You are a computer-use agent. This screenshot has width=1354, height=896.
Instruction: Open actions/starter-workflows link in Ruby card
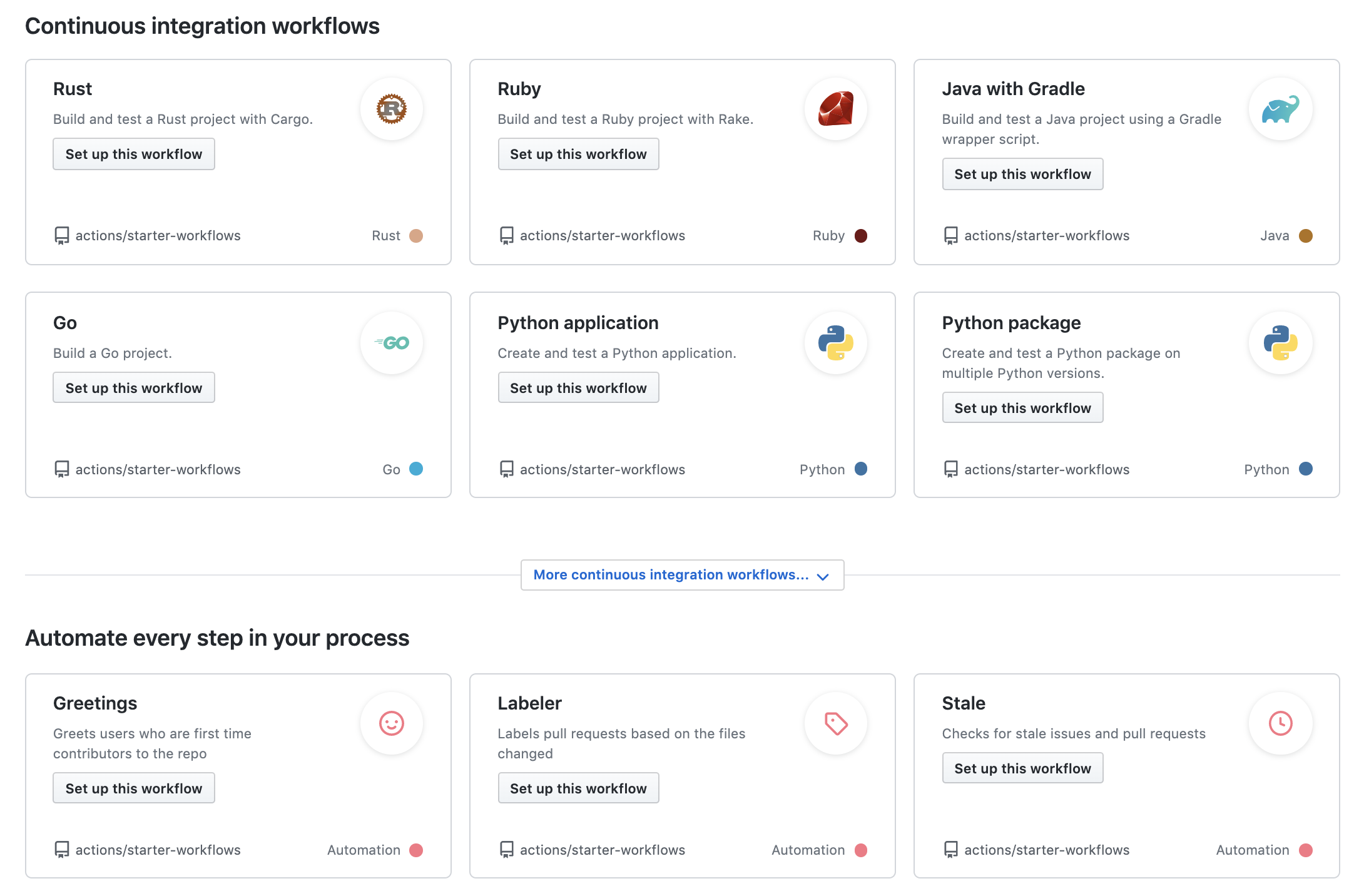coord(602,236)
